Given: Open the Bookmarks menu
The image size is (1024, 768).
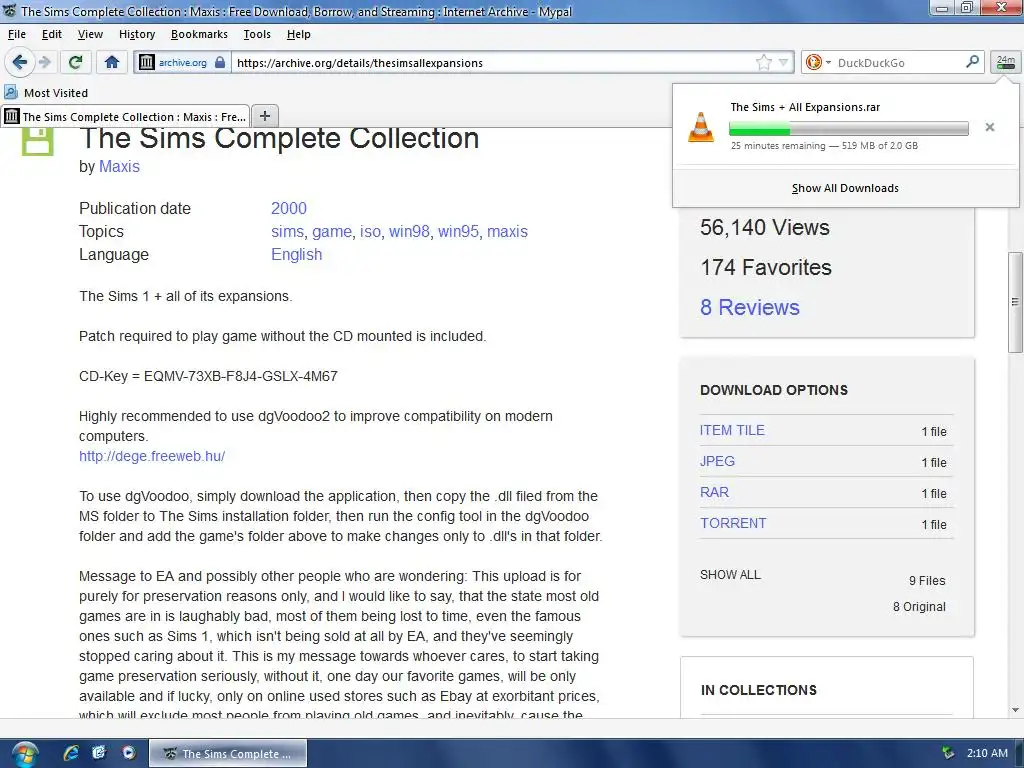Looking at the screenshot, I should [199, 34].
